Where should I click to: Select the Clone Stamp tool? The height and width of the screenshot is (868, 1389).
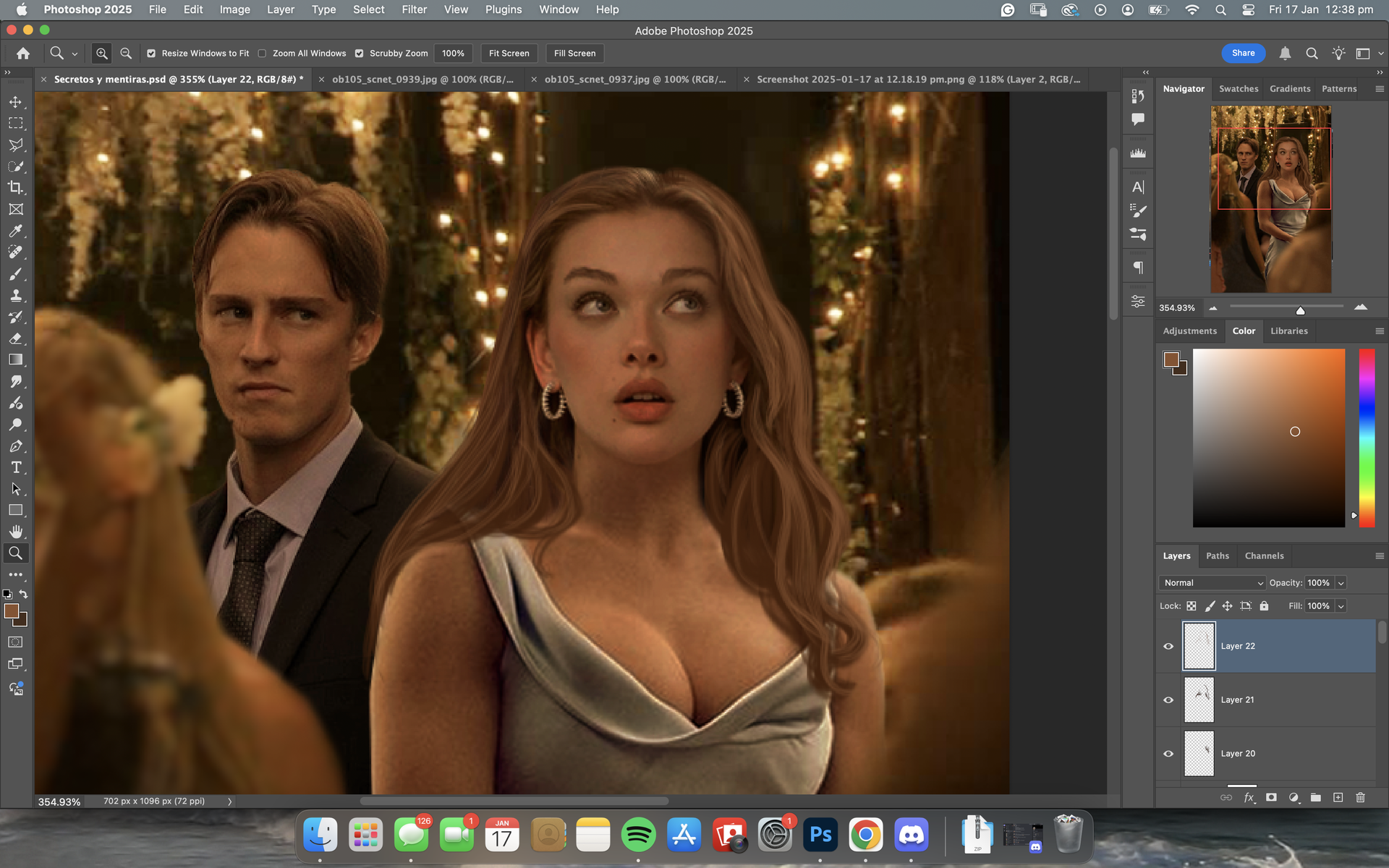coord(15,296)
